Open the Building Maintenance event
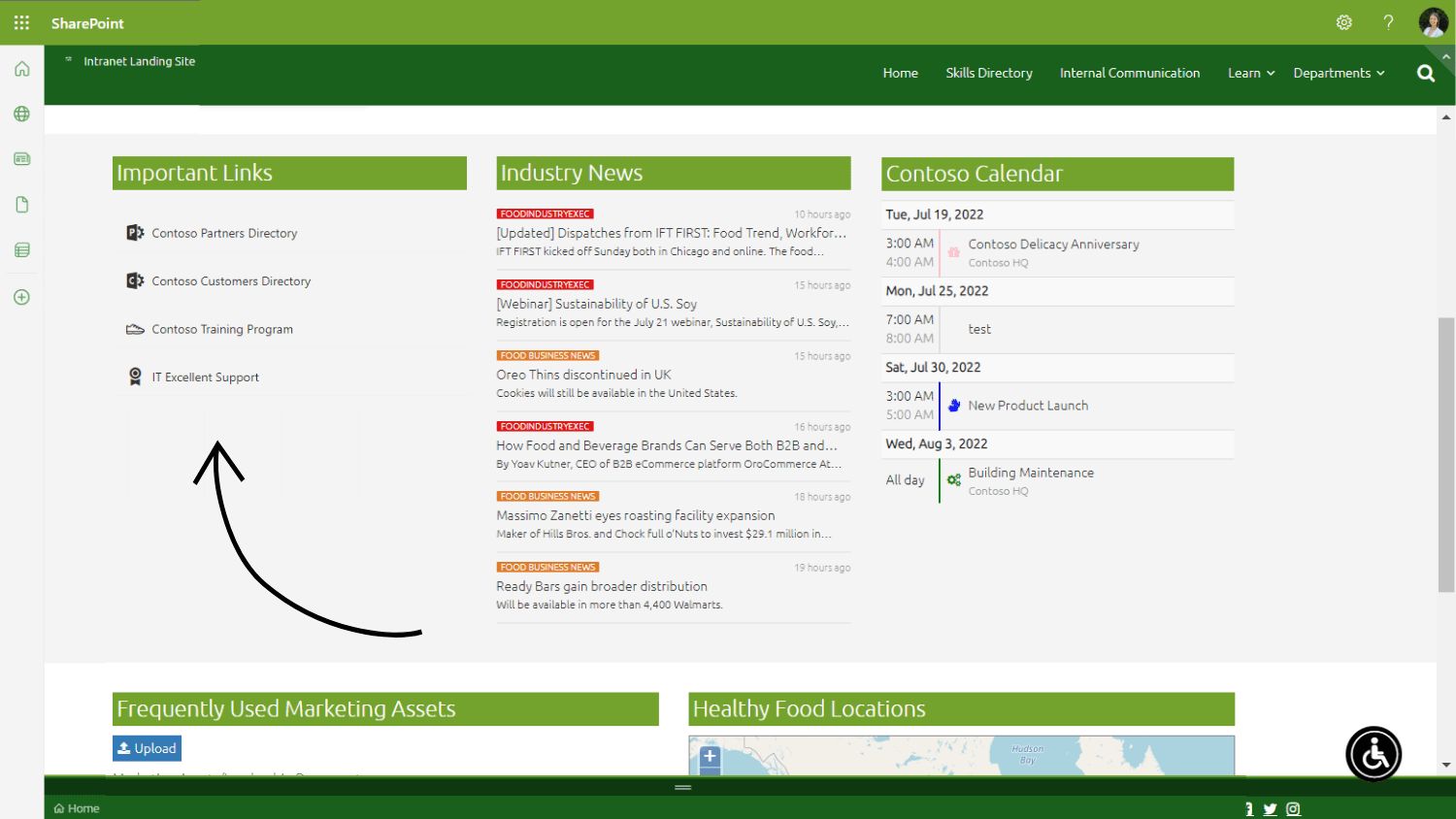 tap(1031, 473)
